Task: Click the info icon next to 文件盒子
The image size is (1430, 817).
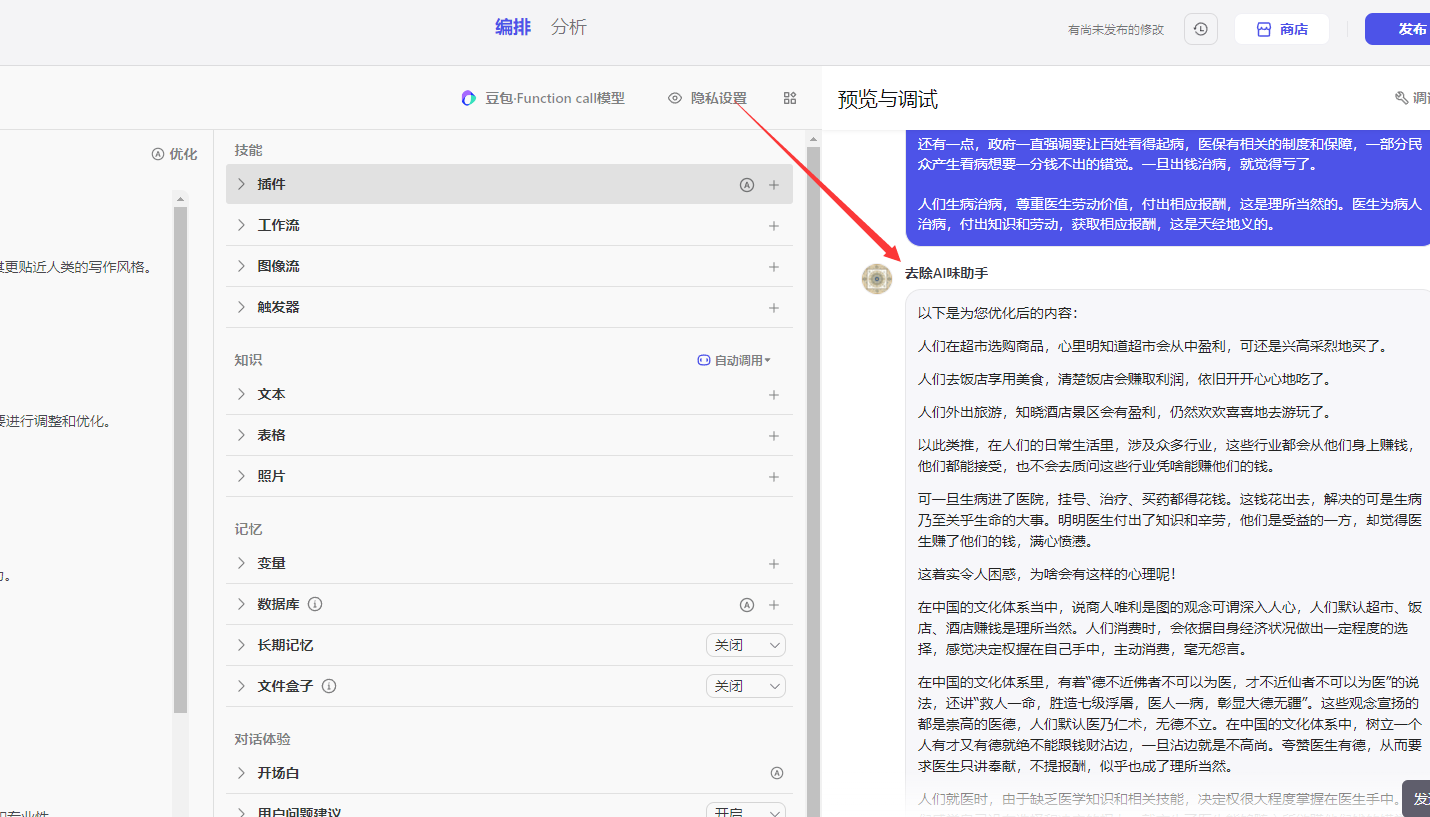Action: click(x=329, y=686)
